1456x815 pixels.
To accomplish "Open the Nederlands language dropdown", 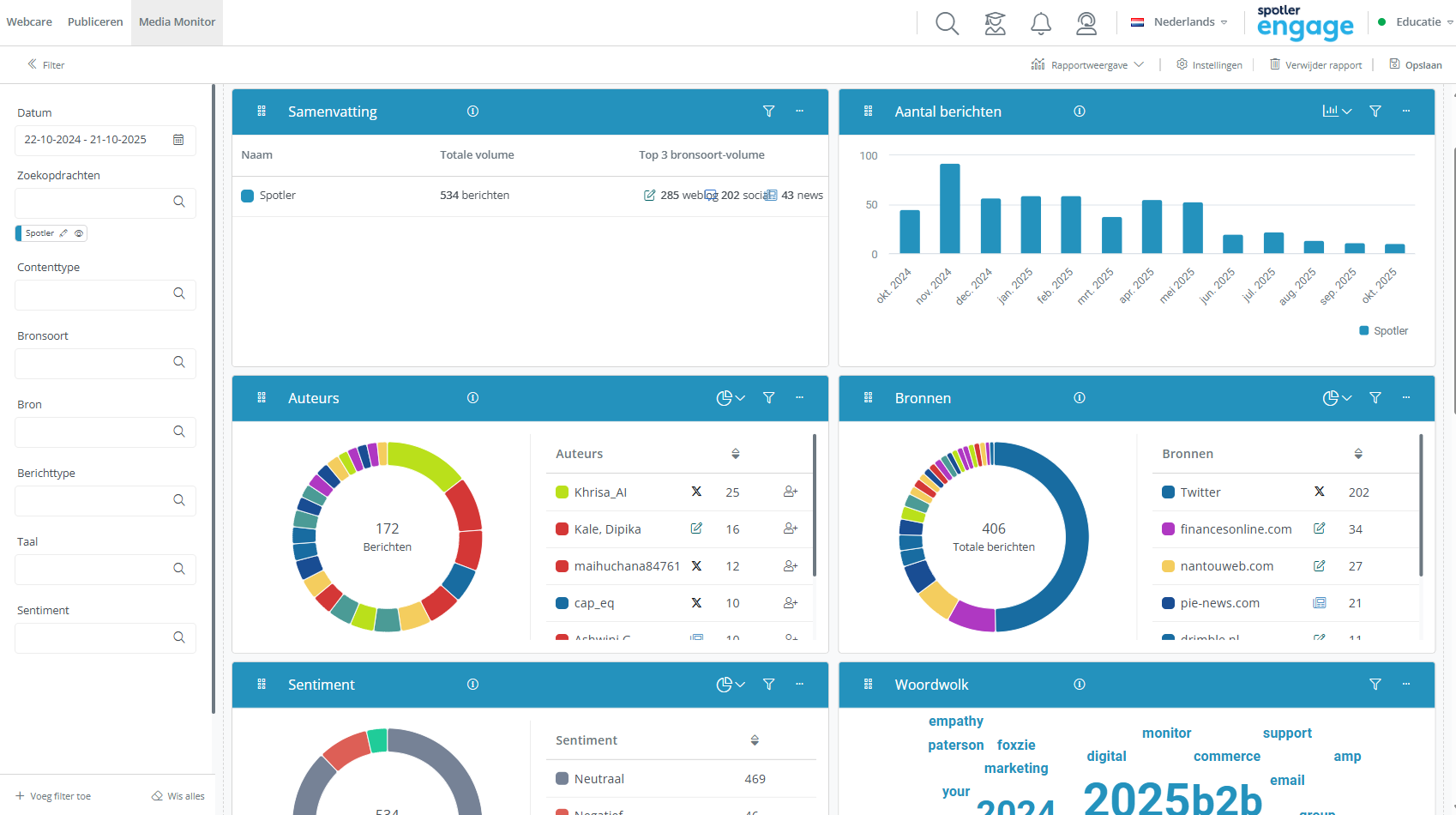I will coord(1179,22).
